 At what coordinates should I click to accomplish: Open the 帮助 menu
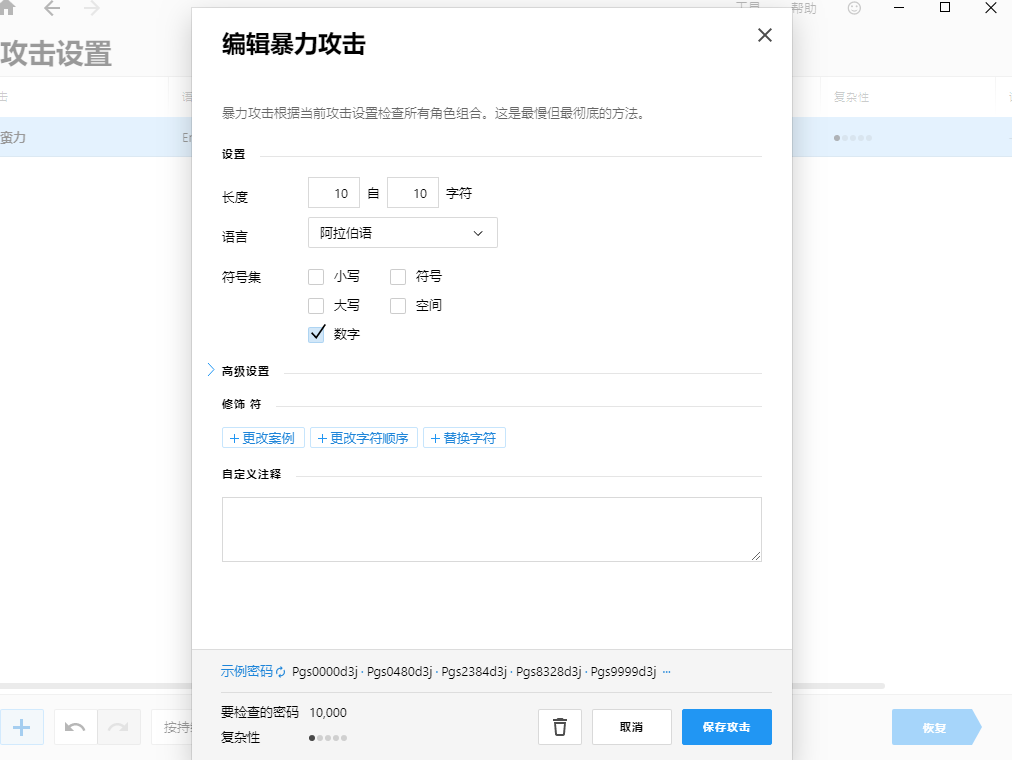pyautogui.click(x=804, y=8)
